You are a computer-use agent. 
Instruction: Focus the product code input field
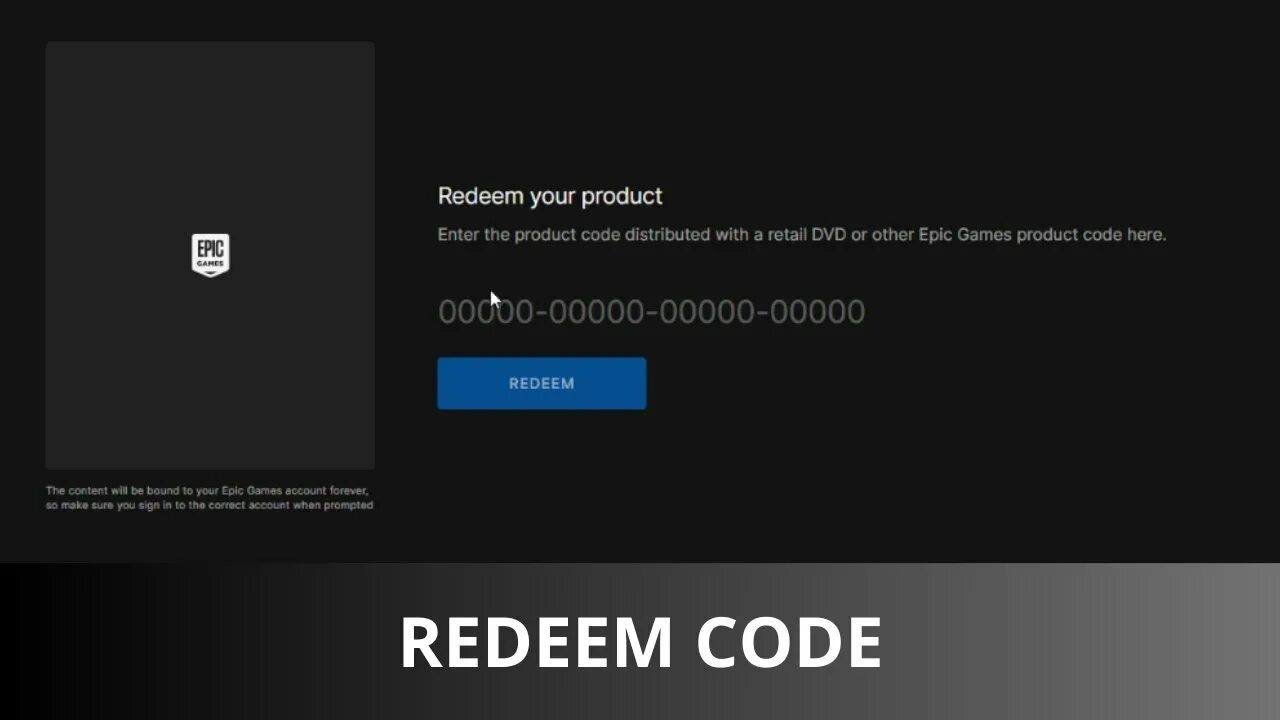point(651,312)
